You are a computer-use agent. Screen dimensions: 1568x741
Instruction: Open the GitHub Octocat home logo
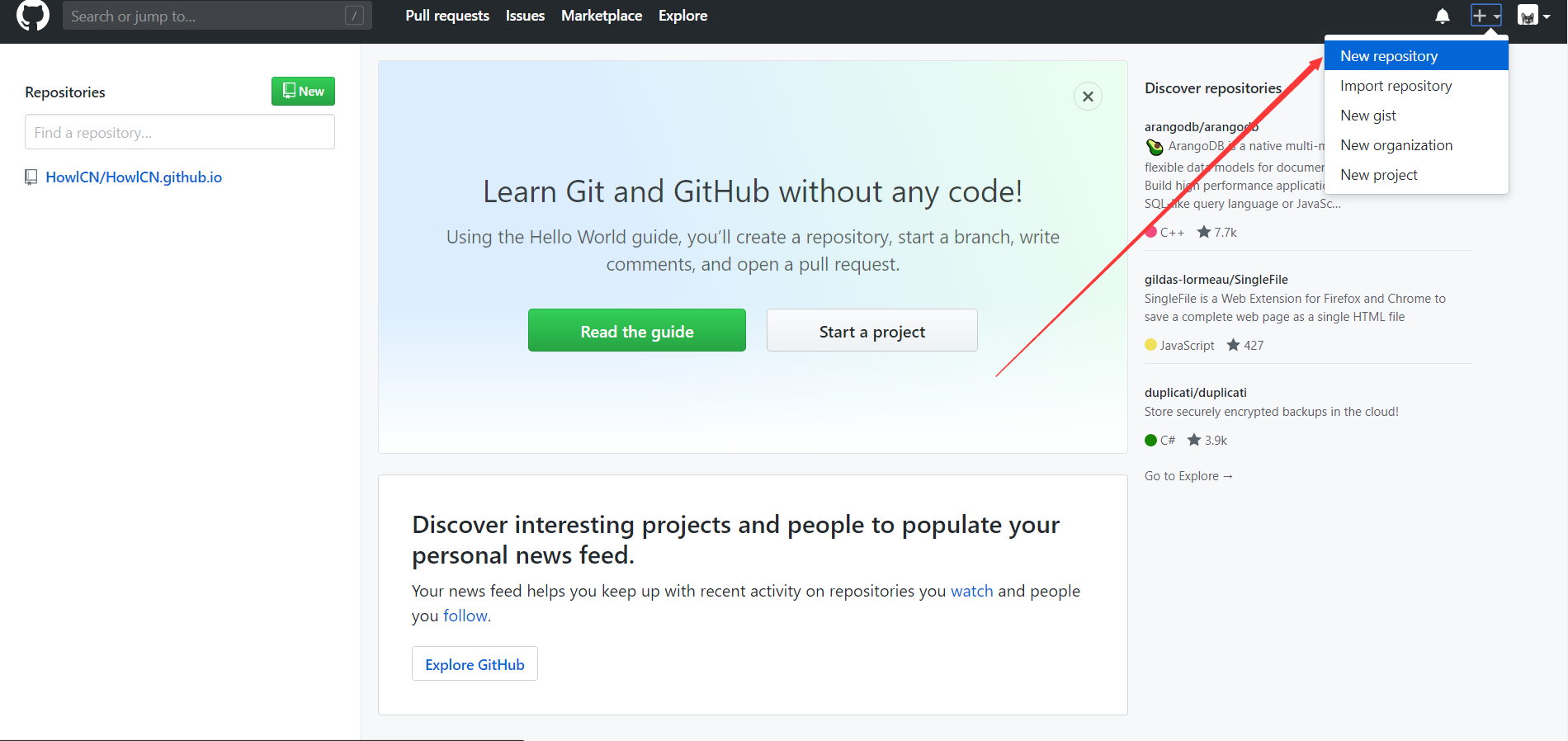[33, 16]
